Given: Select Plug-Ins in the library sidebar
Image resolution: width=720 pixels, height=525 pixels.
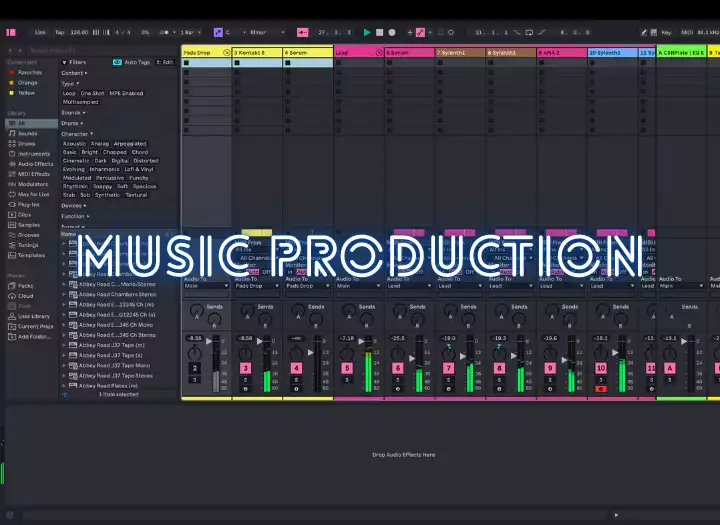Looking at the screenshot, I should click(x=28, y=204).
